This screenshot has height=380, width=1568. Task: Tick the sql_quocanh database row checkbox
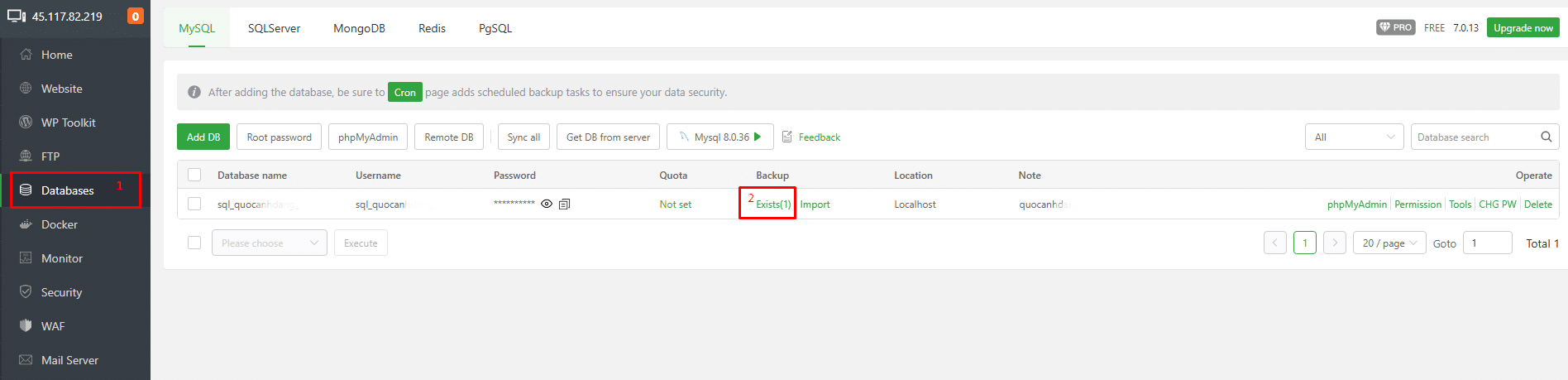coord(194,204)
